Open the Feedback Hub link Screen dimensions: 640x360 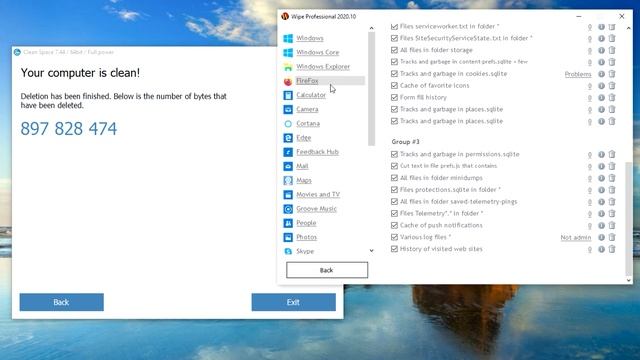[318, 152]
